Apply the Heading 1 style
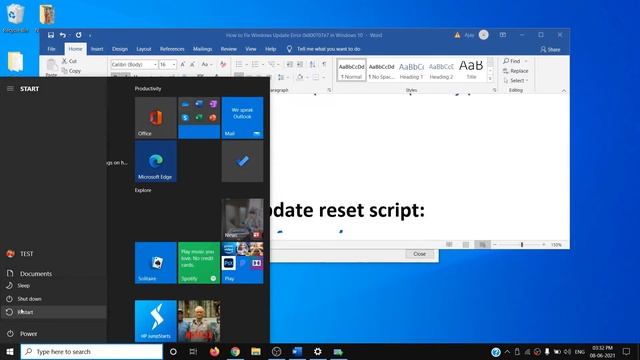Viewport: 640px width, 360px height. 411,70
